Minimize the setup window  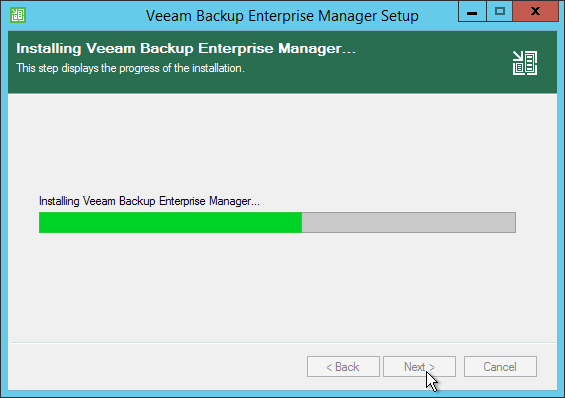point(472,12)
